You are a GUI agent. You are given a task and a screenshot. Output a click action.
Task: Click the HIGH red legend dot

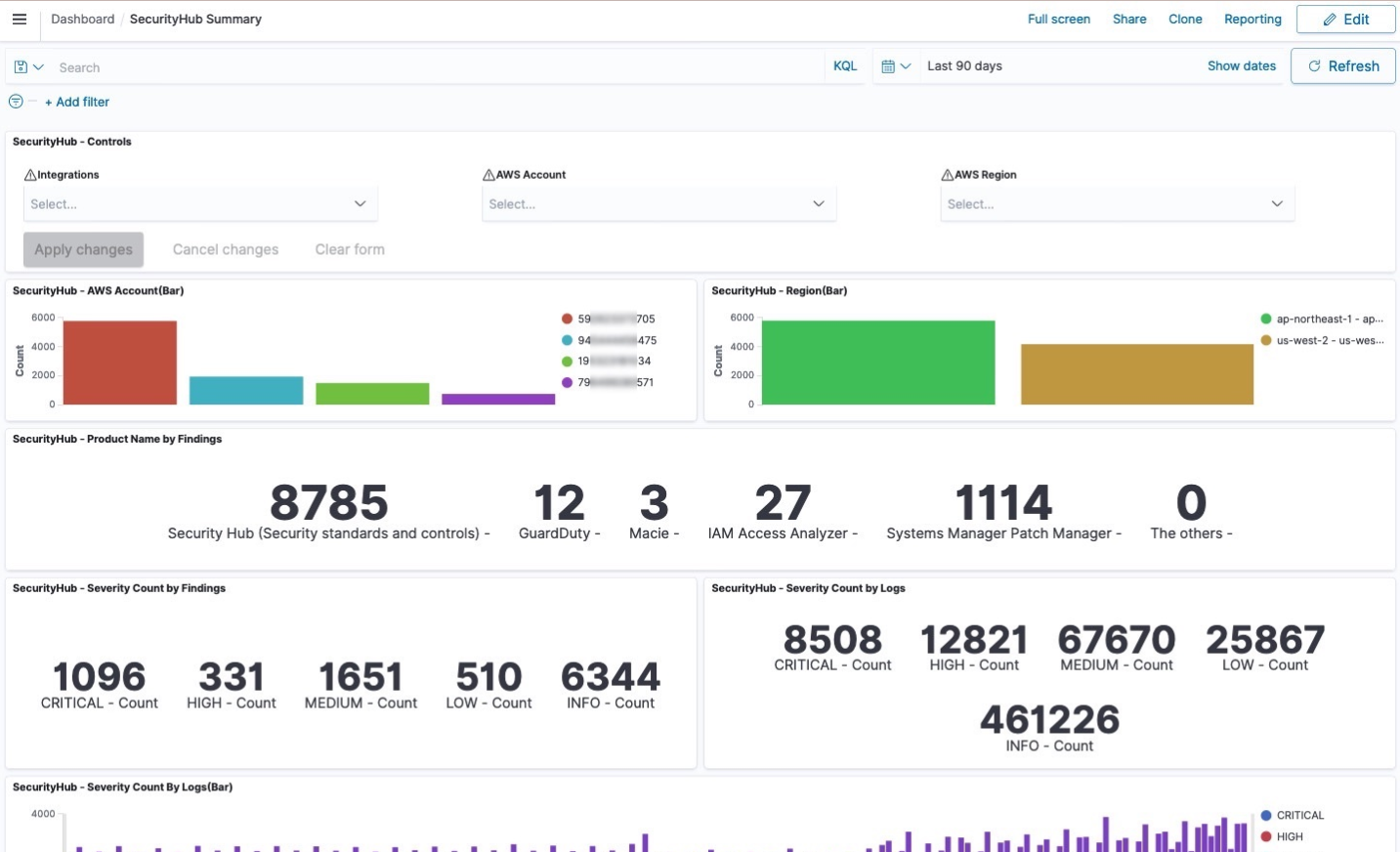coord(1266,836)
